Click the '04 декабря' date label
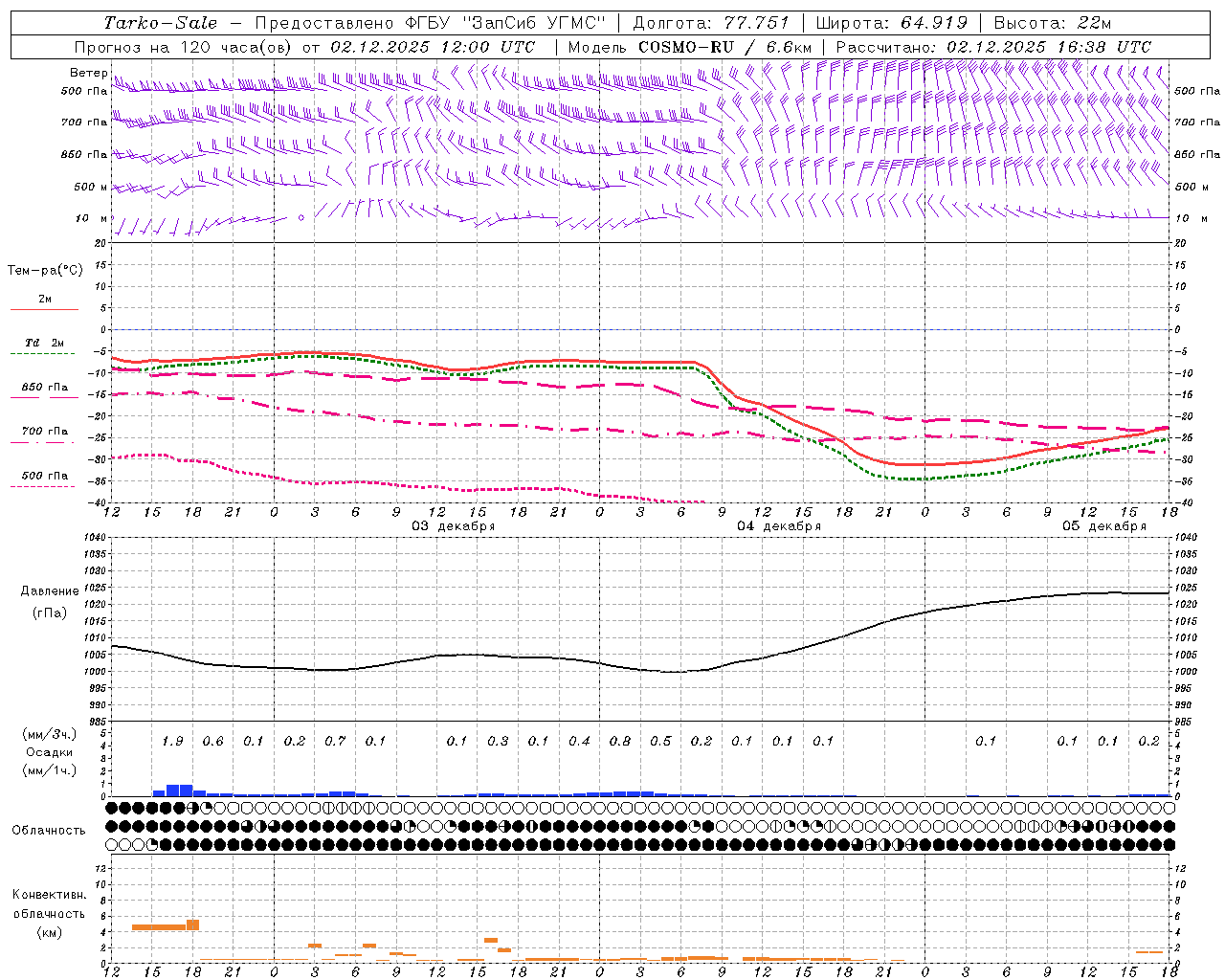 click(x=779, y=526)
